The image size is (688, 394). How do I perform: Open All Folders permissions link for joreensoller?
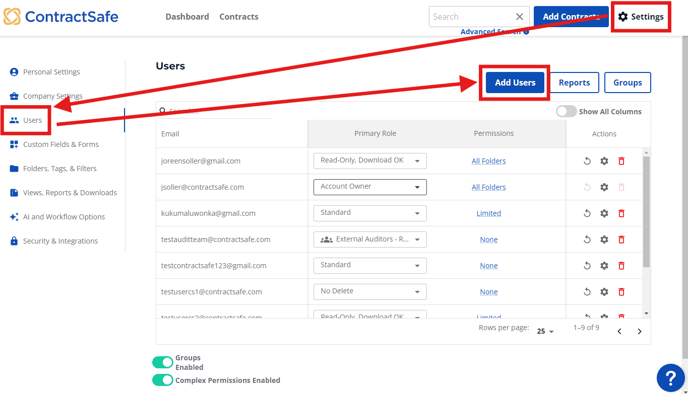(x=488, y=161)
